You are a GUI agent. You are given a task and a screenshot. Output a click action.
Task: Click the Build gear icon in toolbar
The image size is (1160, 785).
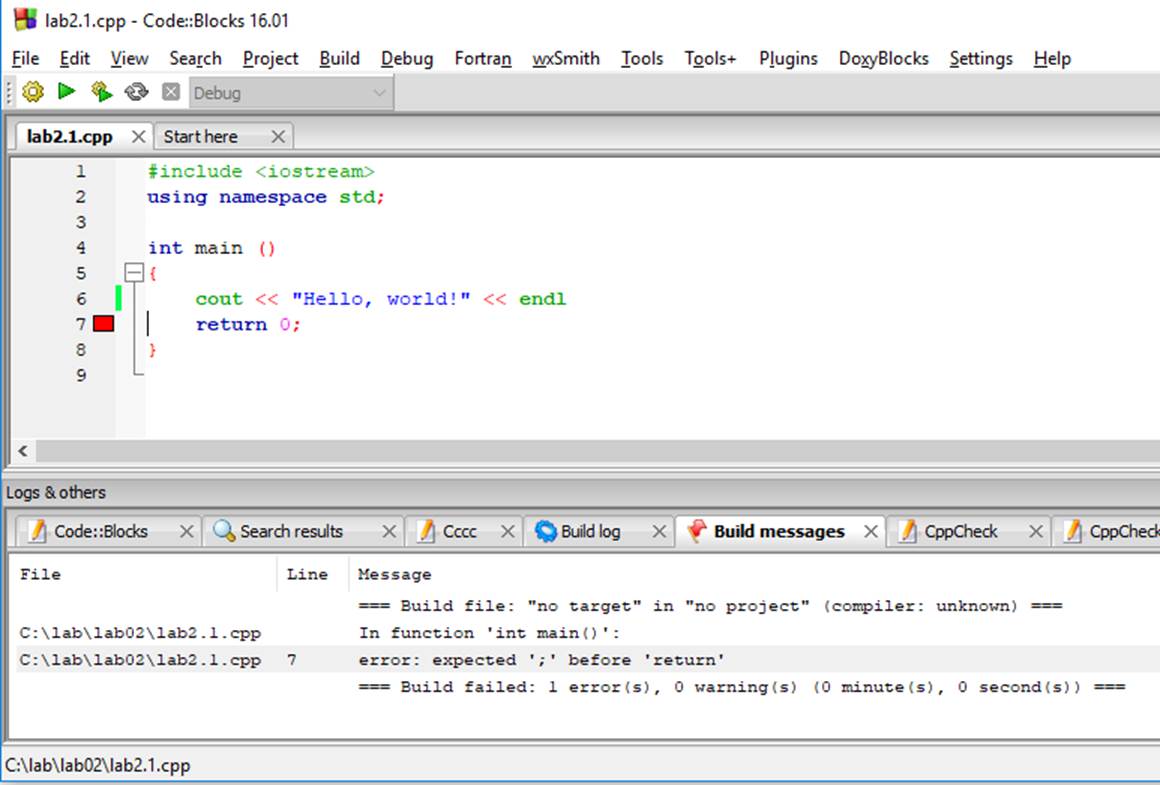[33, 92]
